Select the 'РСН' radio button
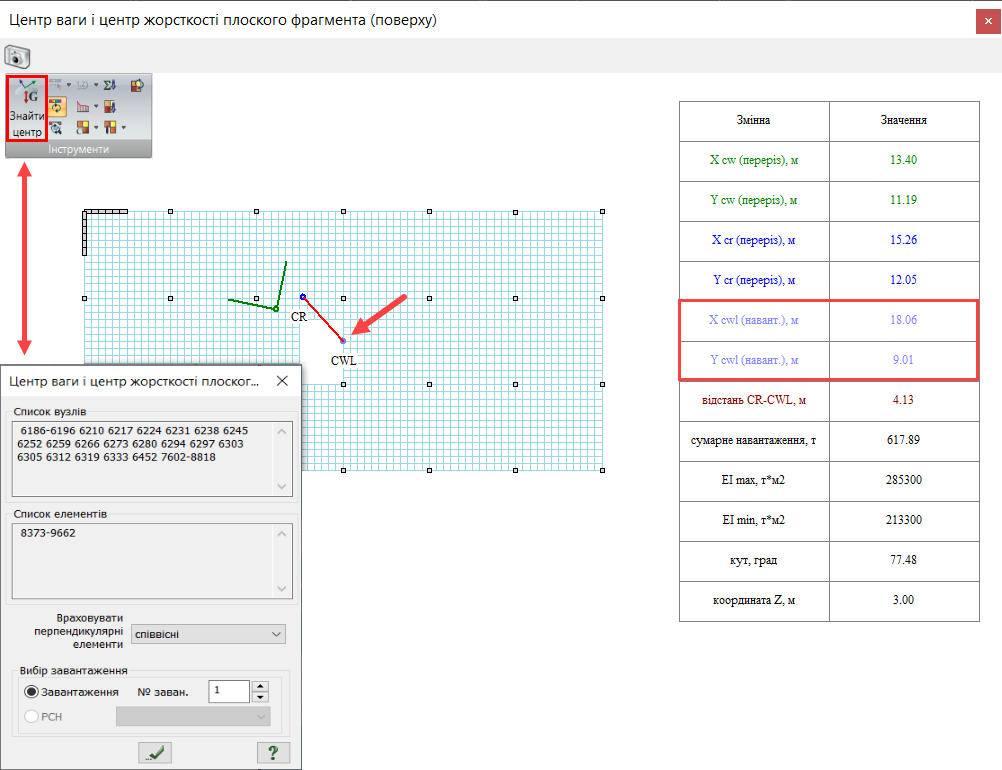1002x770 pixels. click(x=31, y=716)
